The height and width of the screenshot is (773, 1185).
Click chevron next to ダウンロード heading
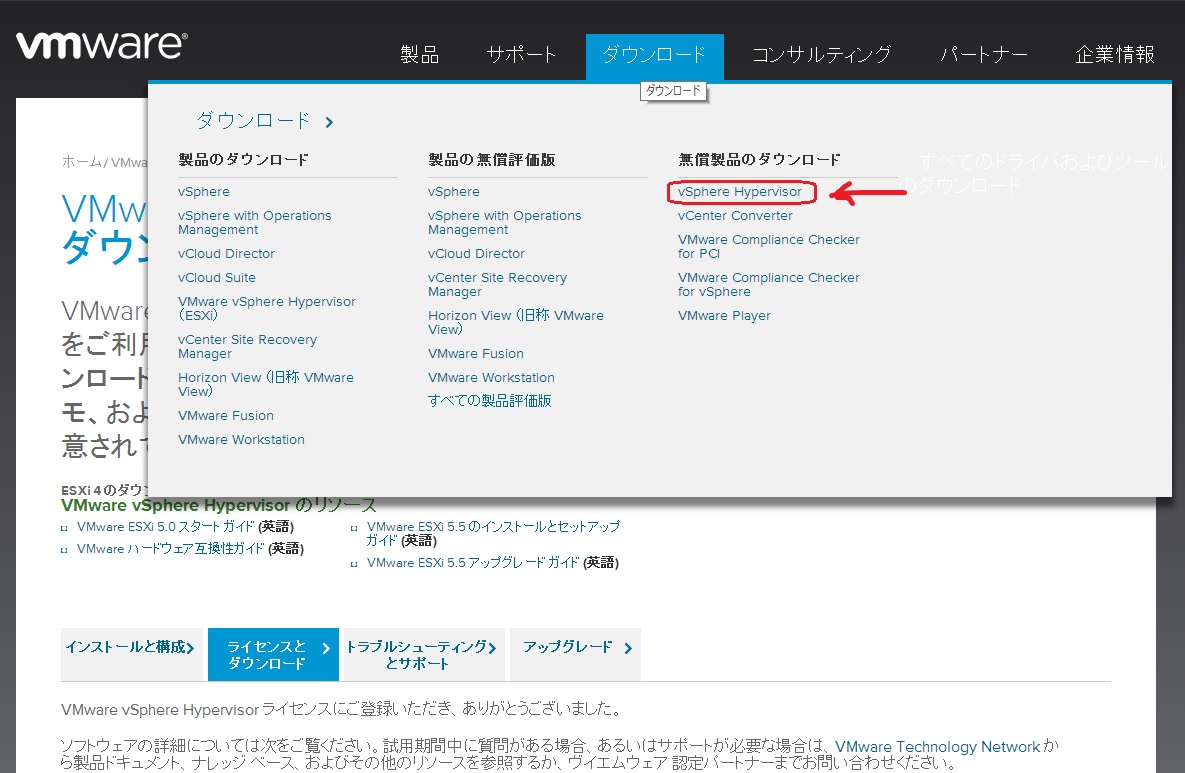tap(329, 122)
